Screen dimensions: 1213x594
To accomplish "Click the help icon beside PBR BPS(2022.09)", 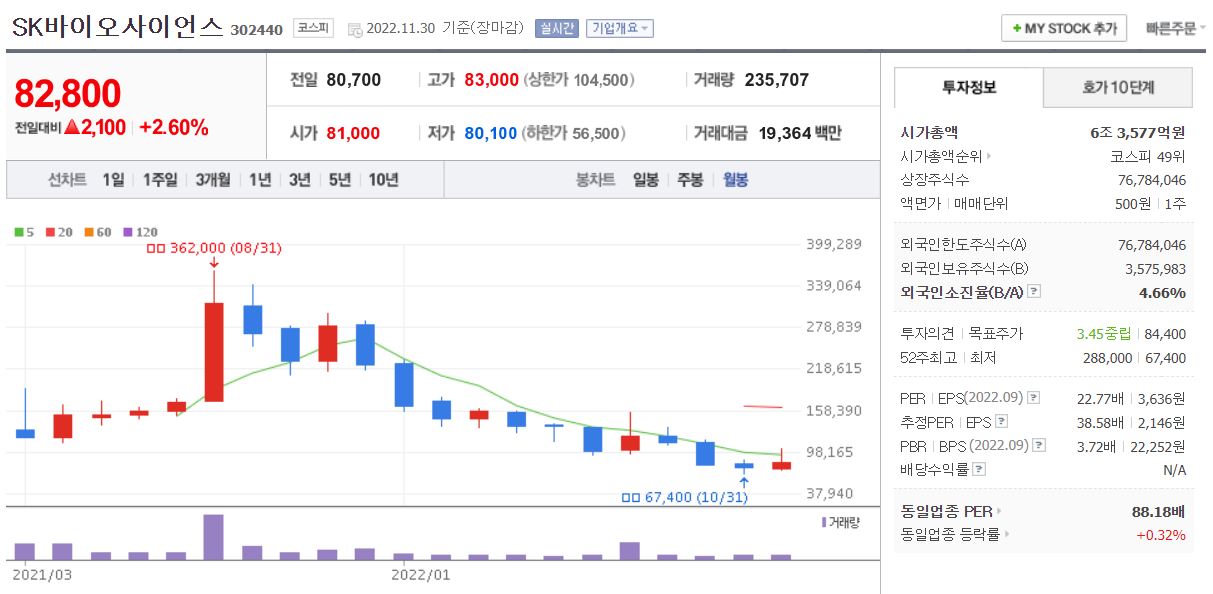I will 1037,446.
